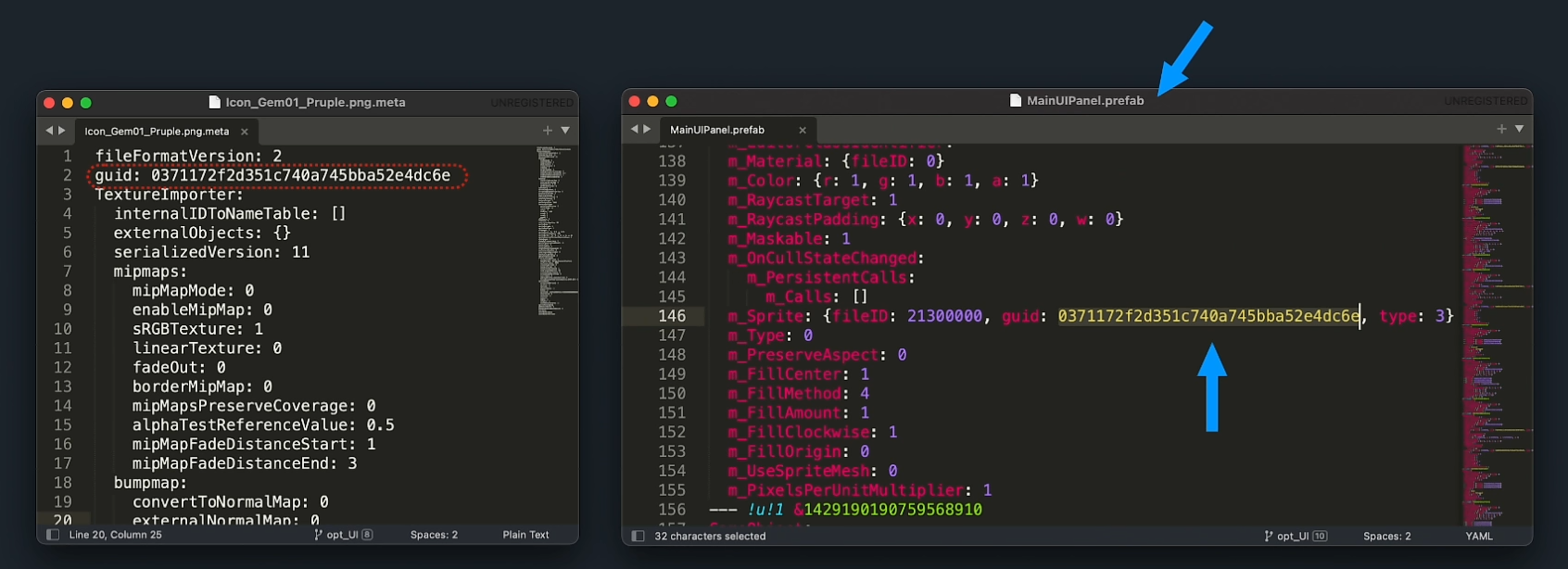Viewport: 1568px width, 569px height.
Task: Click document icon in MainUIPanel.prefab title bar
Action: click(1016, 100)
